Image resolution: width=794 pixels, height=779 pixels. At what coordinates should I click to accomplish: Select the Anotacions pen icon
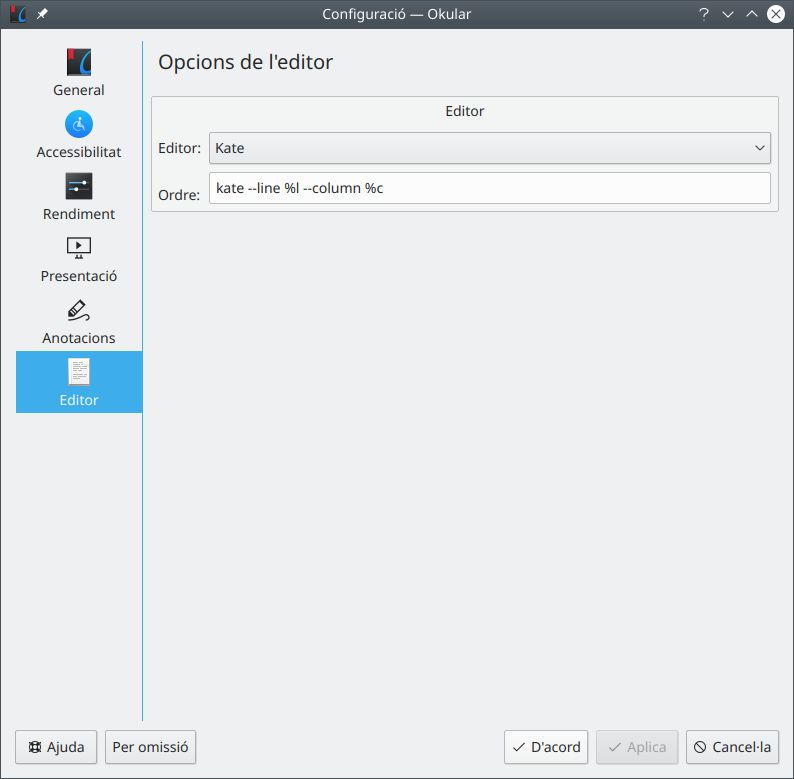pos(79,310)
